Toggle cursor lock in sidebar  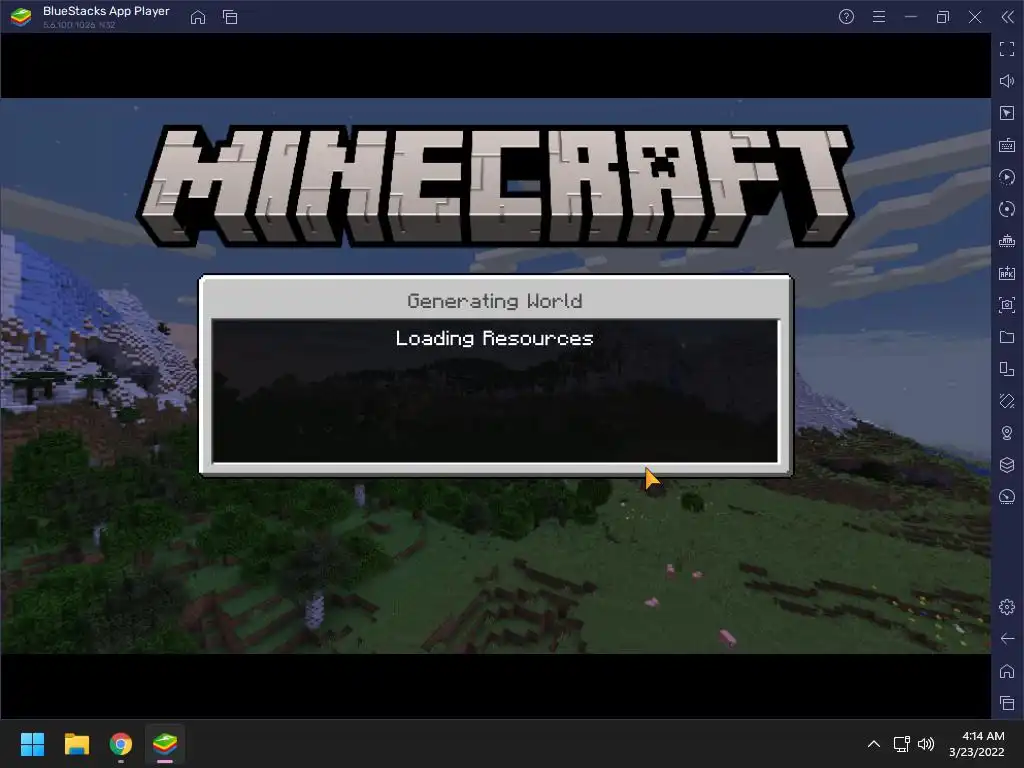pos(1007,113)
